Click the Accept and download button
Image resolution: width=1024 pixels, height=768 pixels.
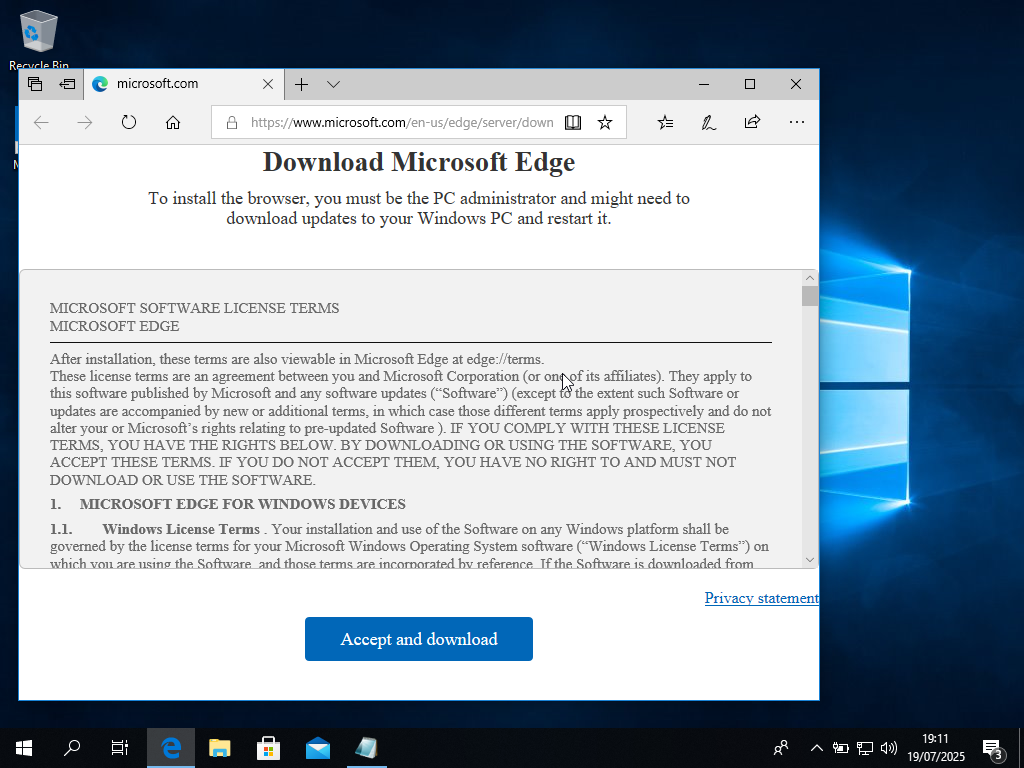[x=418, y=638]
